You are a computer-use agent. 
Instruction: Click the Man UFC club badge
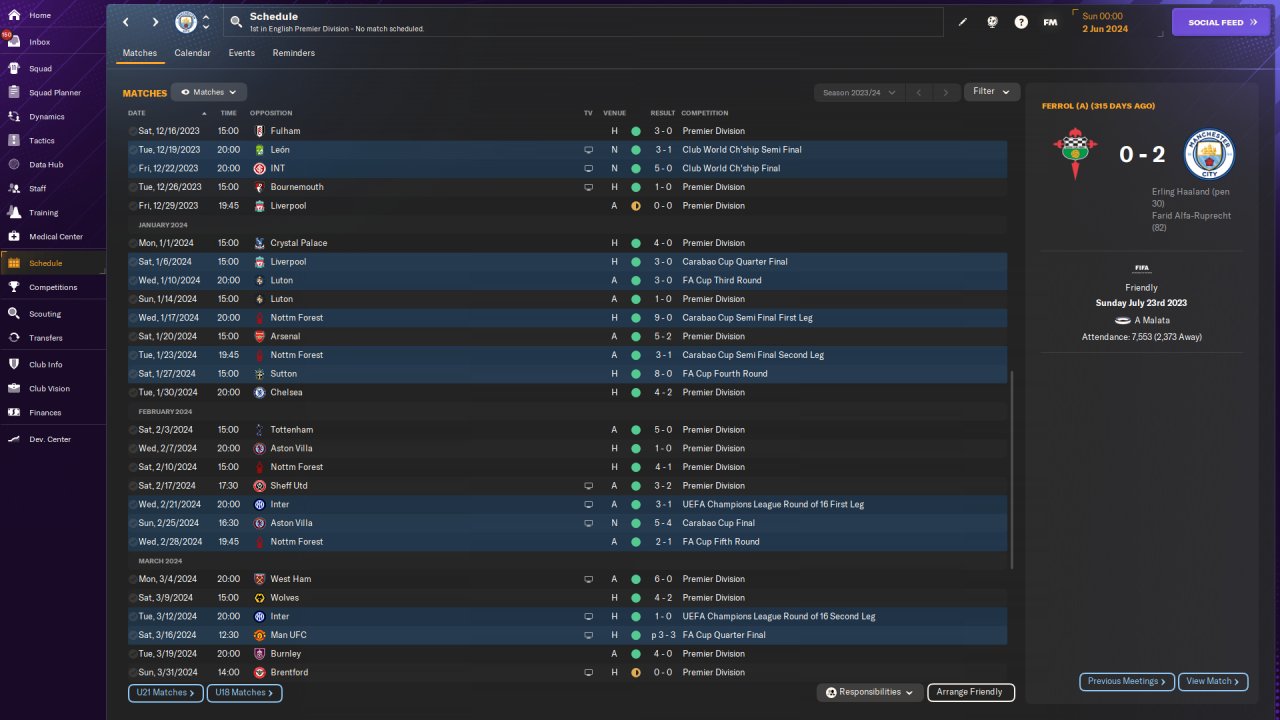[x=260, y=635]
